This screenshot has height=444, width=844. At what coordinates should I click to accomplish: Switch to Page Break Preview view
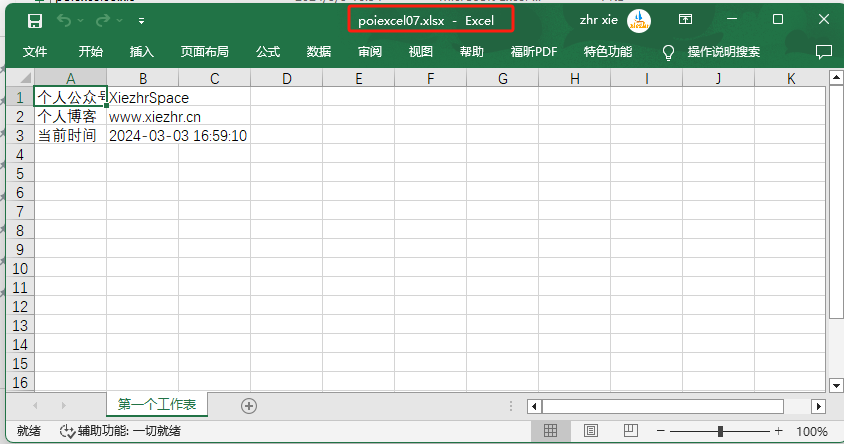pyautogui.click(x=630, y=431)
